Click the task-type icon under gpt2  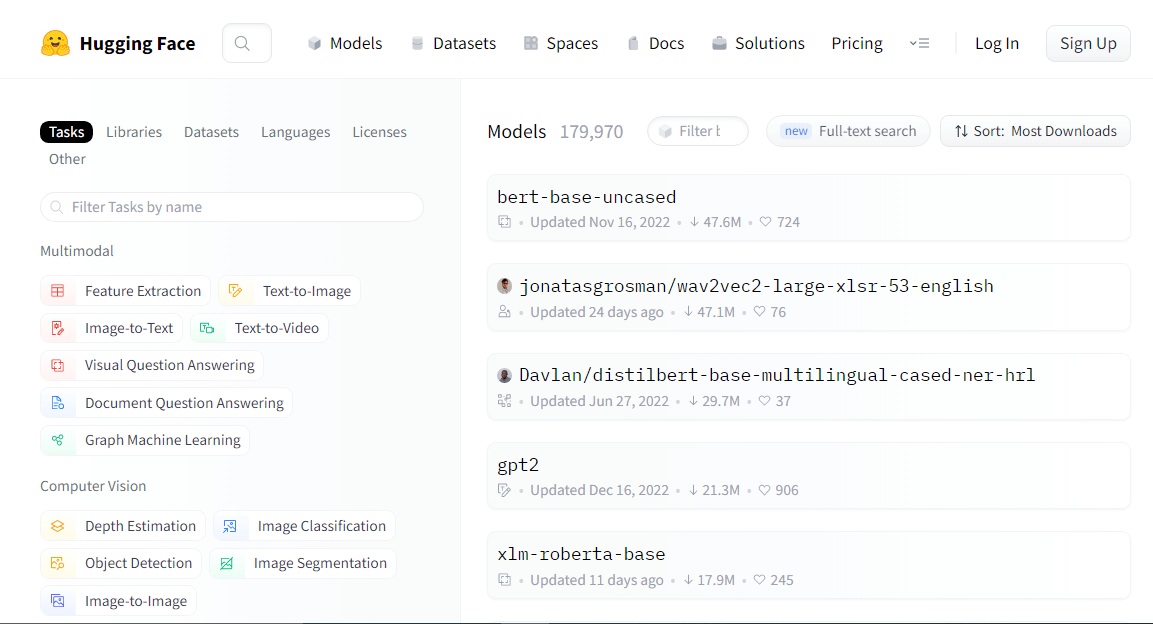click(x=504, y=490)
